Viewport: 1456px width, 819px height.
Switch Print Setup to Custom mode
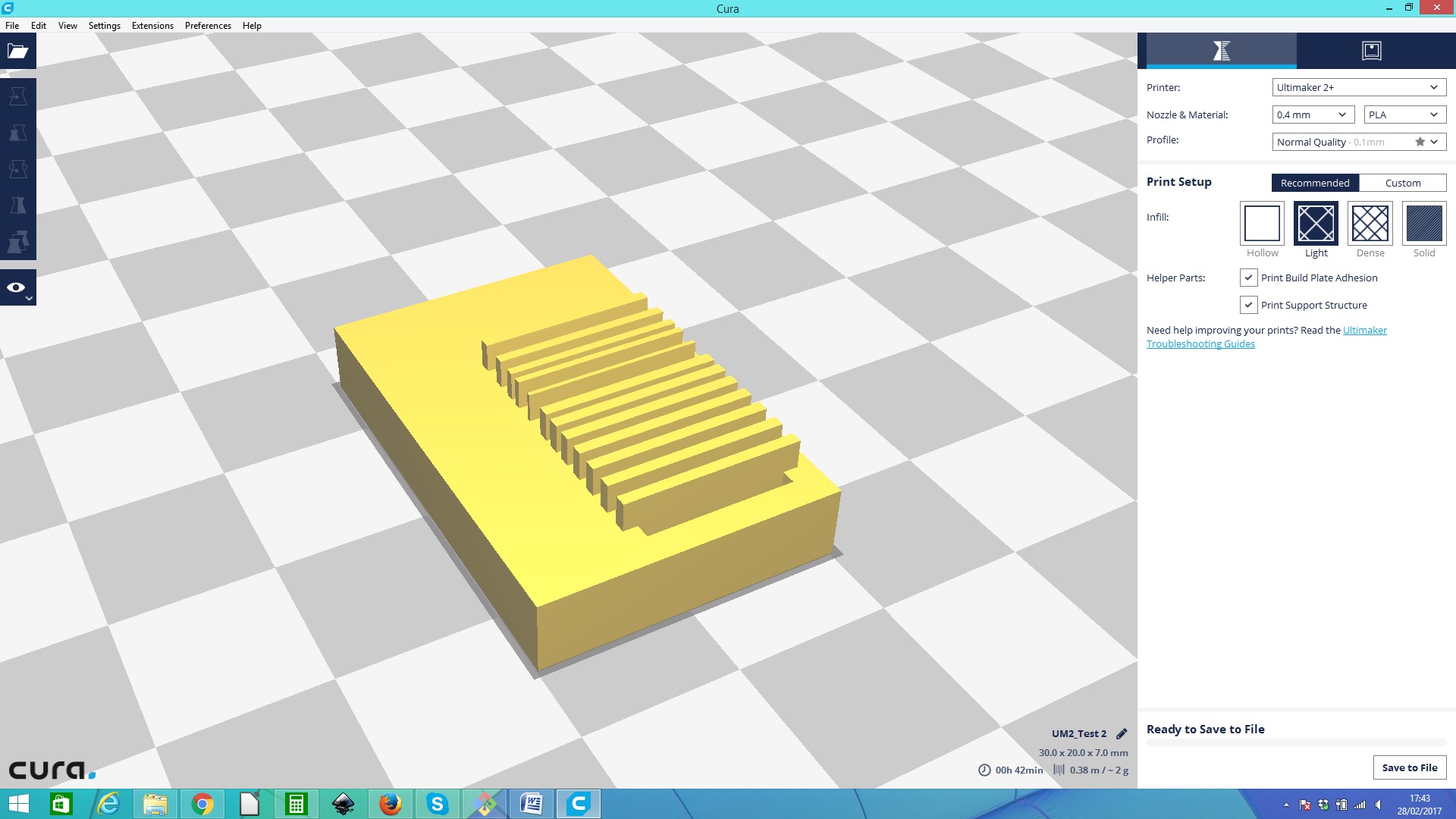click(x=1403, y=183)
